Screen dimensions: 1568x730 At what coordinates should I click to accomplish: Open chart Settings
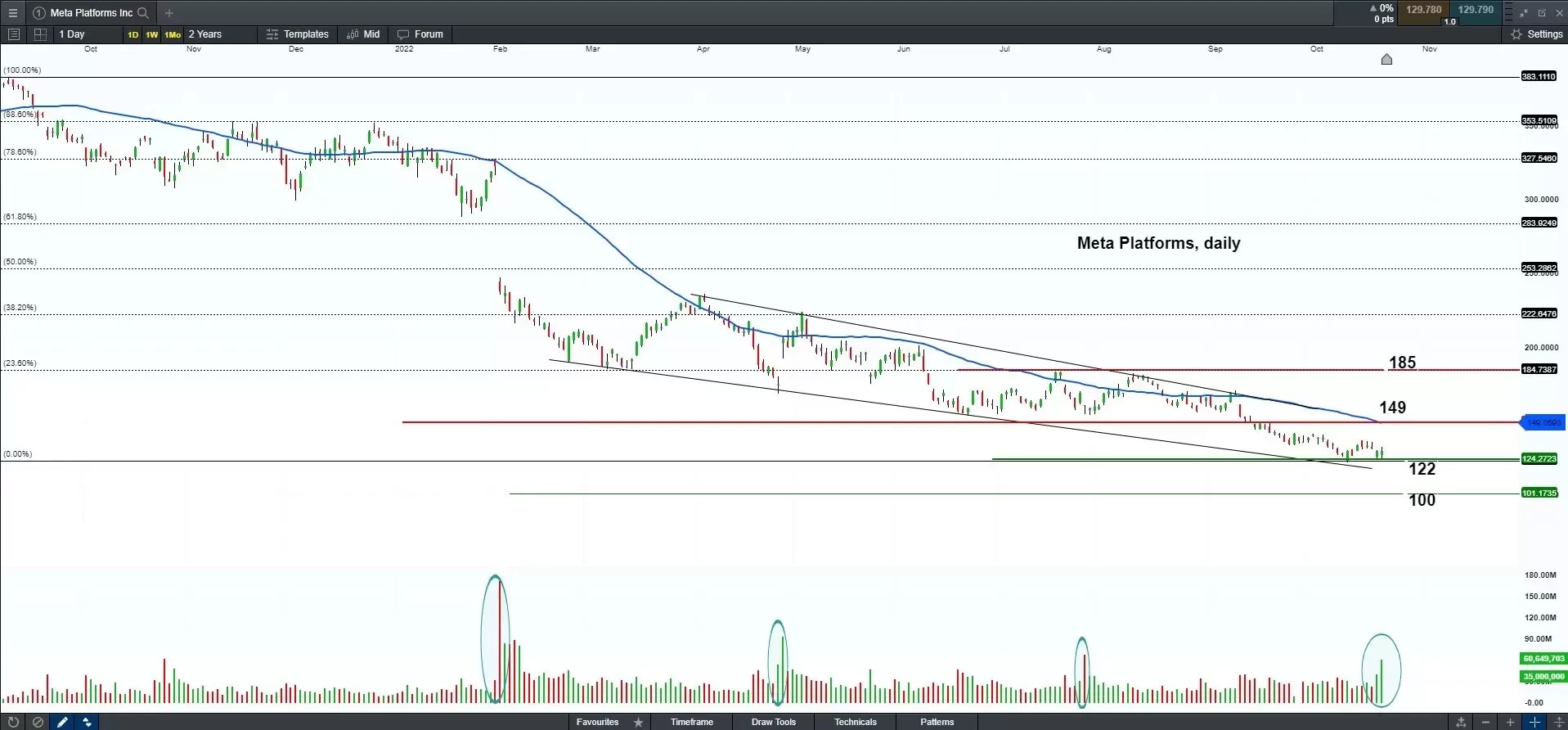pos(1536,34)
